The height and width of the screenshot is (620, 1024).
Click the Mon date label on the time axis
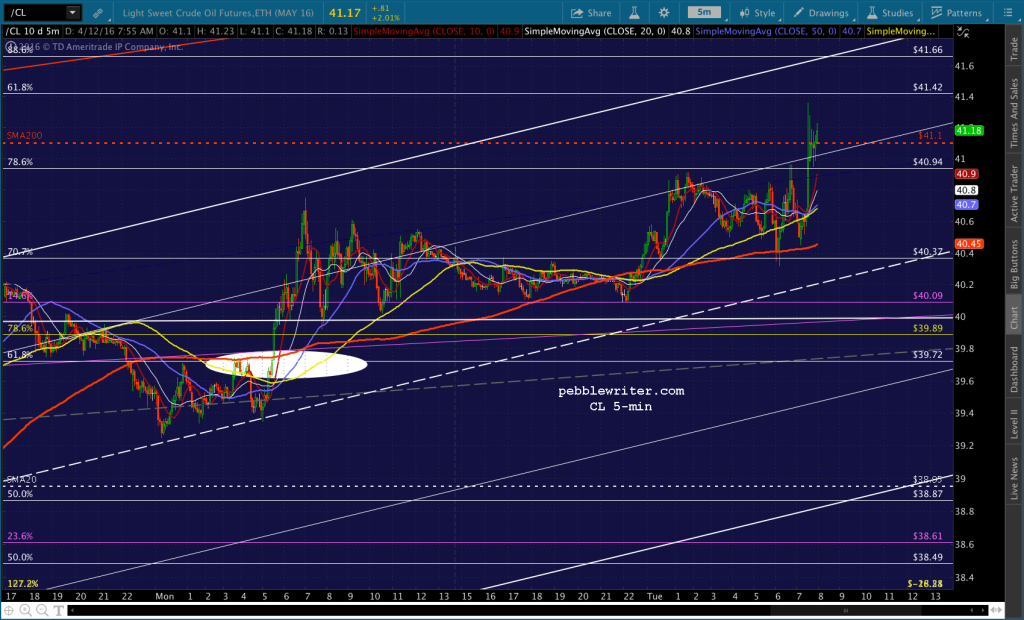[x=165, y=596]
